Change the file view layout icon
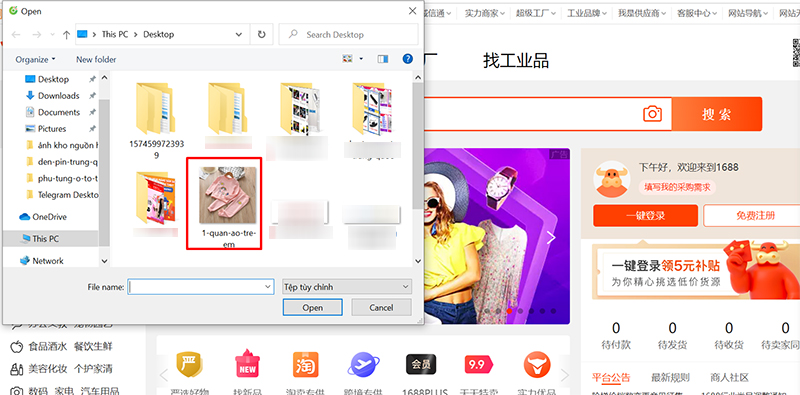The height and width of the screenshot is (395, 800). pyautogui.click(x=348, y=59)
